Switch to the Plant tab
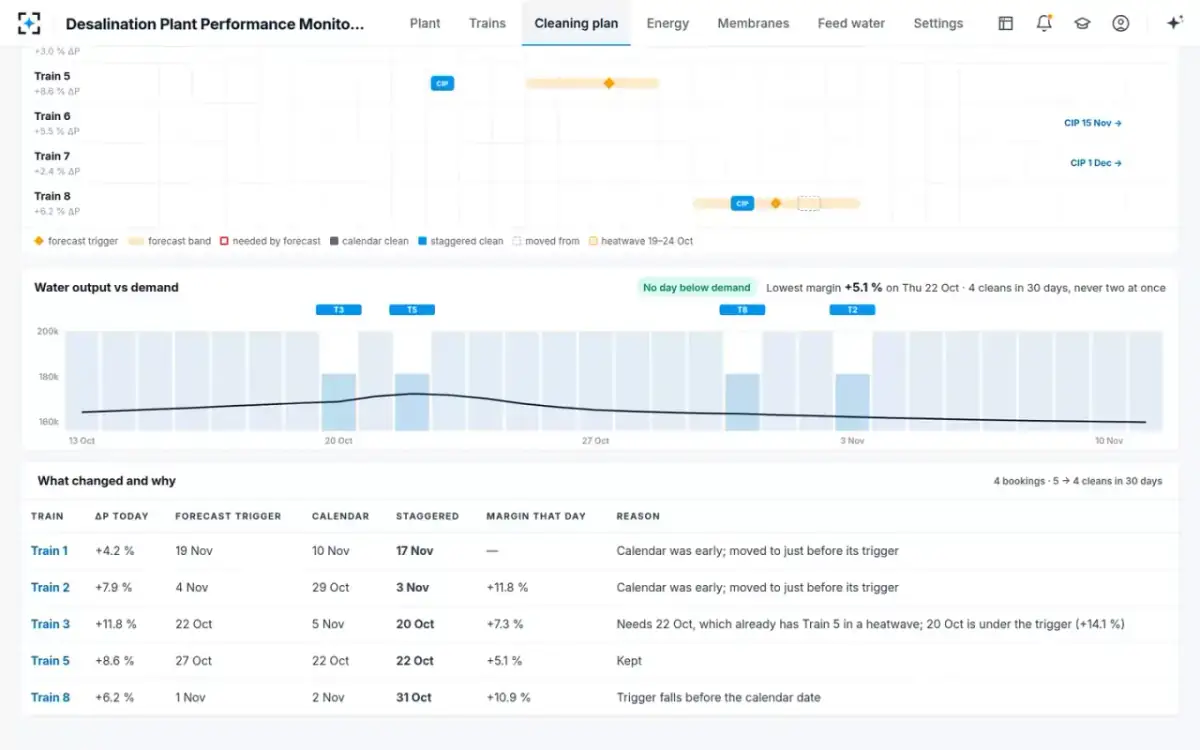The image size is (1200, 750). (425, 23)
